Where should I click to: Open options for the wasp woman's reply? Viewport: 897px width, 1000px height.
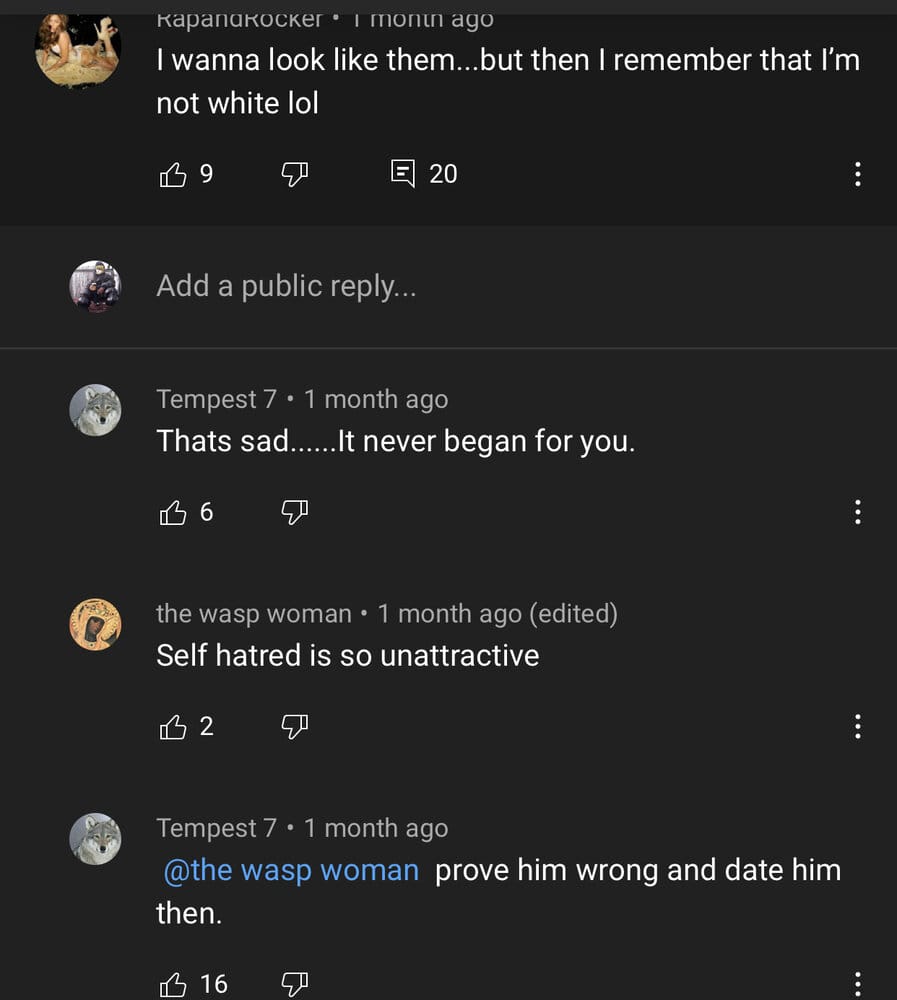(857, 727)
